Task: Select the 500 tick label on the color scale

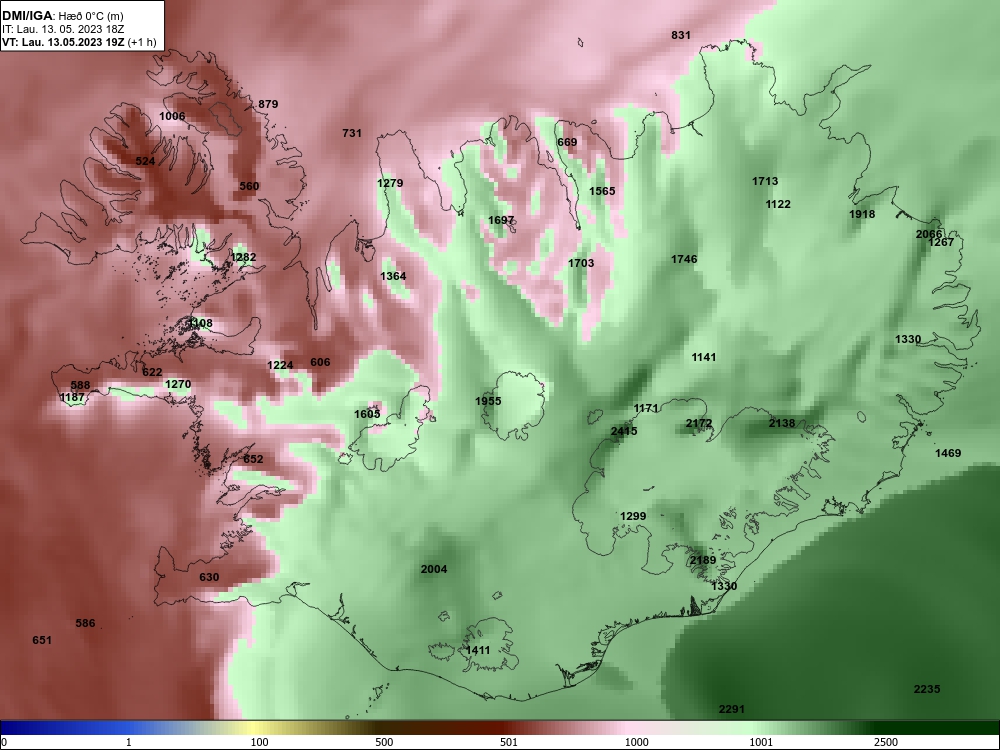Action: coord(384,742)
